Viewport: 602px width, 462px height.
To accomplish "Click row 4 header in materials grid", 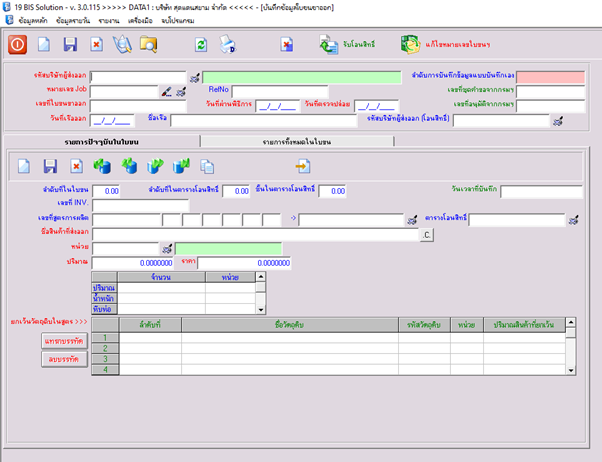I will 105,369.
